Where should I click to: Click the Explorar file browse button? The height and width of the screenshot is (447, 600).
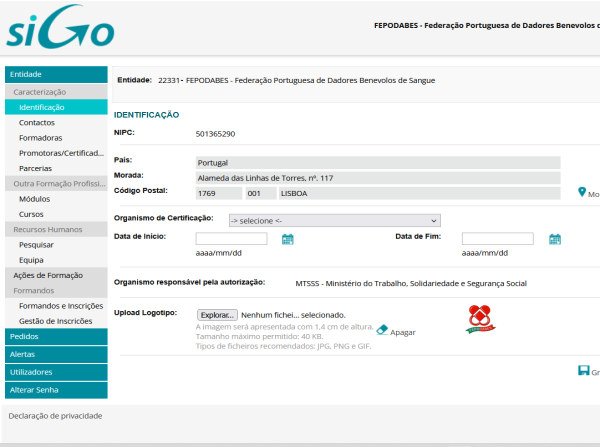point(216,314)
